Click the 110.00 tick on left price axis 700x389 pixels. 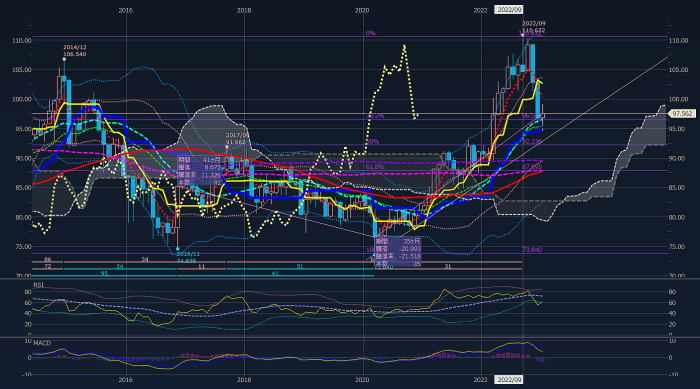coord(21,41)
